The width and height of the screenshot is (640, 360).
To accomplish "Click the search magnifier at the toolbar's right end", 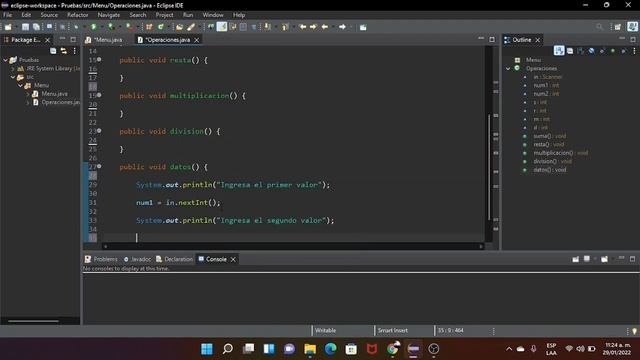I will point(599,27).
